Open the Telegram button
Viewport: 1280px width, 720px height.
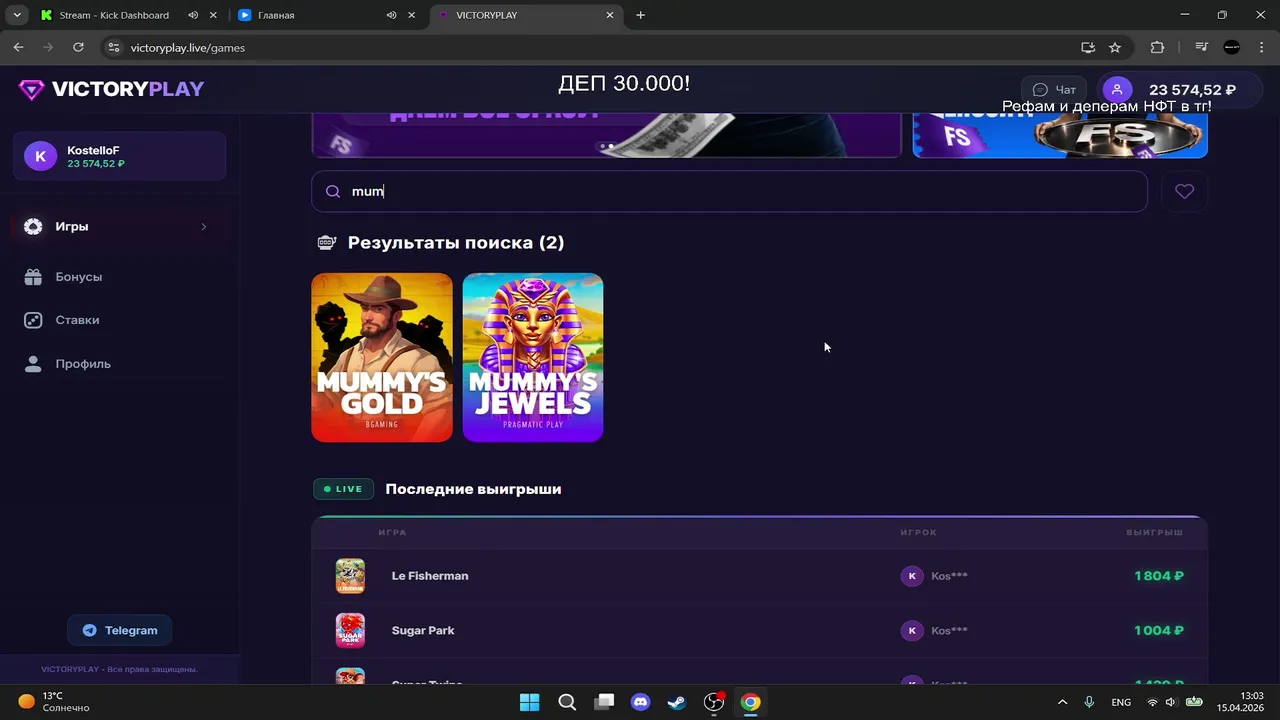(x=120, y=630)
